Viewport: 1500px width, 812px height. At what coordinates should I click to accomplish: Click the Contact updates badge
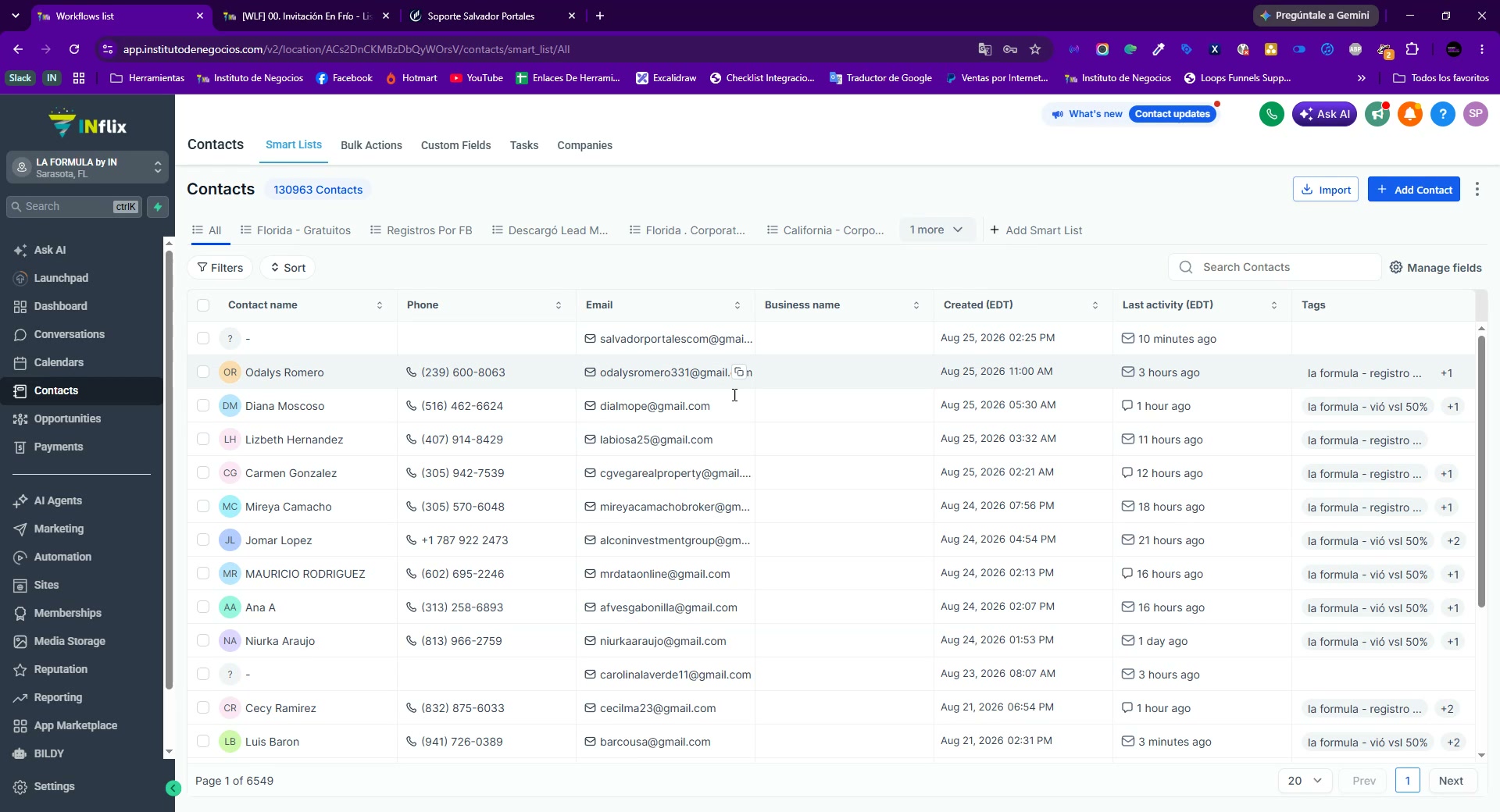[x=1172, y=114]
